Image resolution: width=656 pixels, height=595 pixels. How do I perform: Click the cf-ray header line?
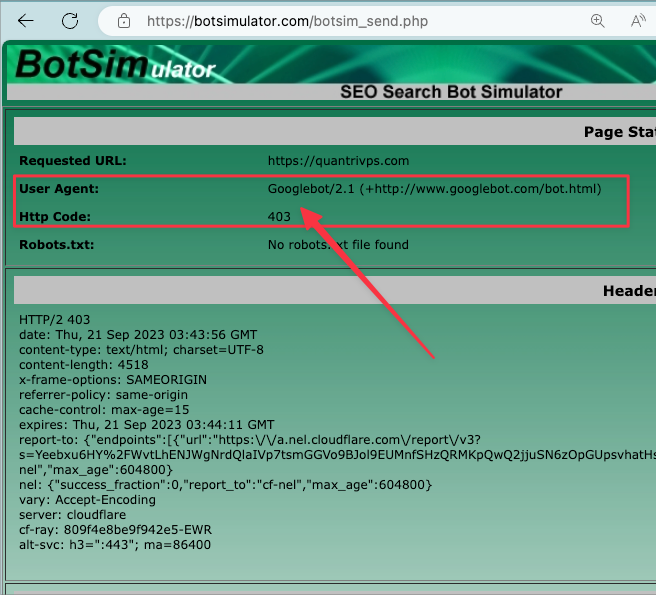[x=115, y=530]
